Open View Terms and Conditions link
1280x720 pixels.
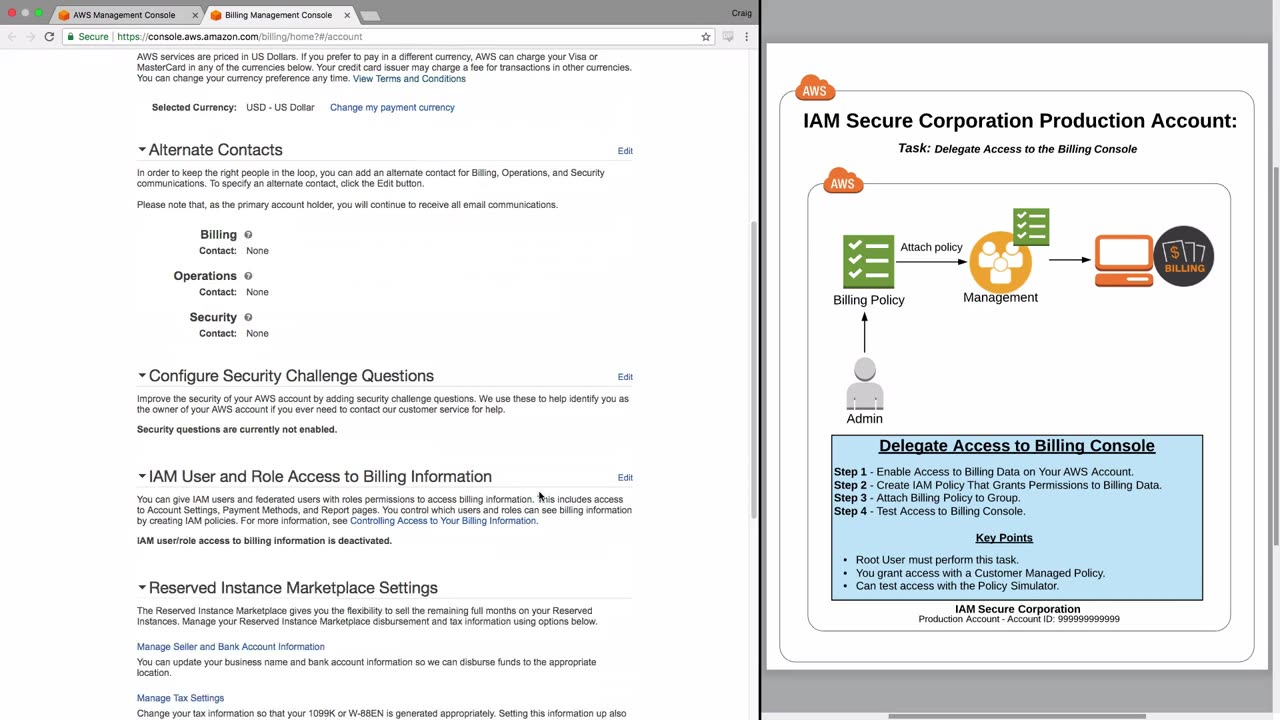point(409,79)
